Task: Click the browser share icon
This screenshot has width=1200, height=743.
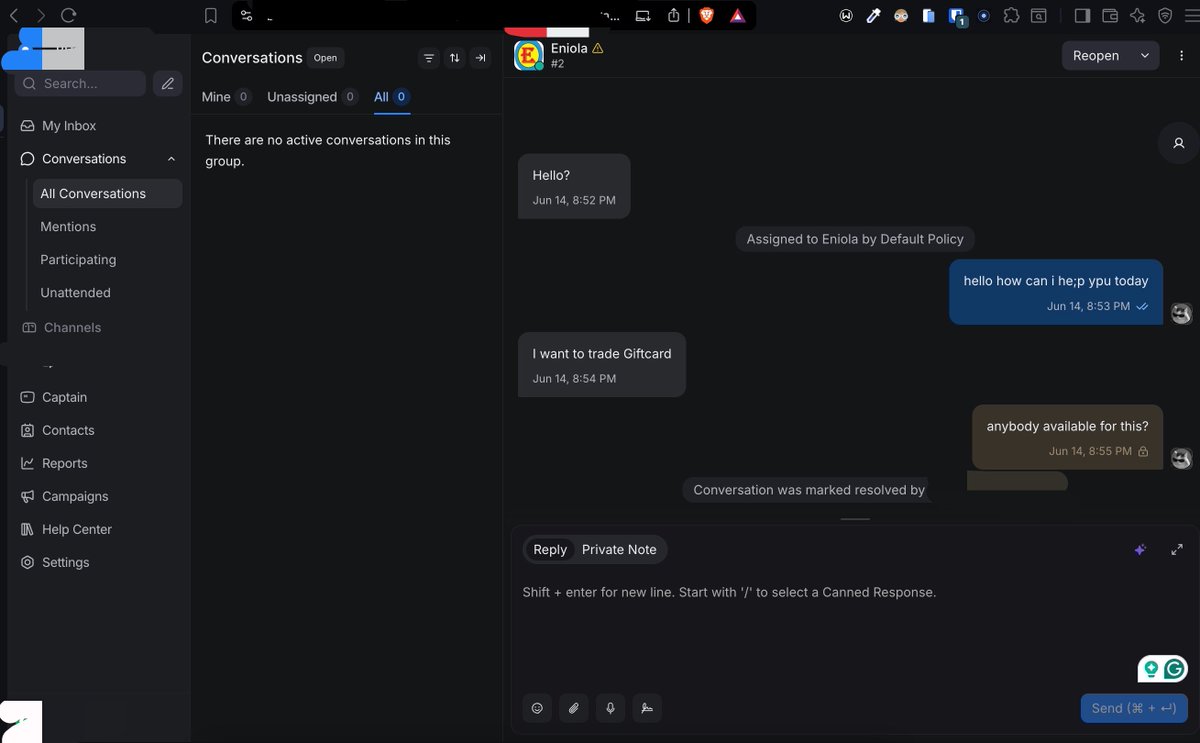Action: tap(674, 15)
